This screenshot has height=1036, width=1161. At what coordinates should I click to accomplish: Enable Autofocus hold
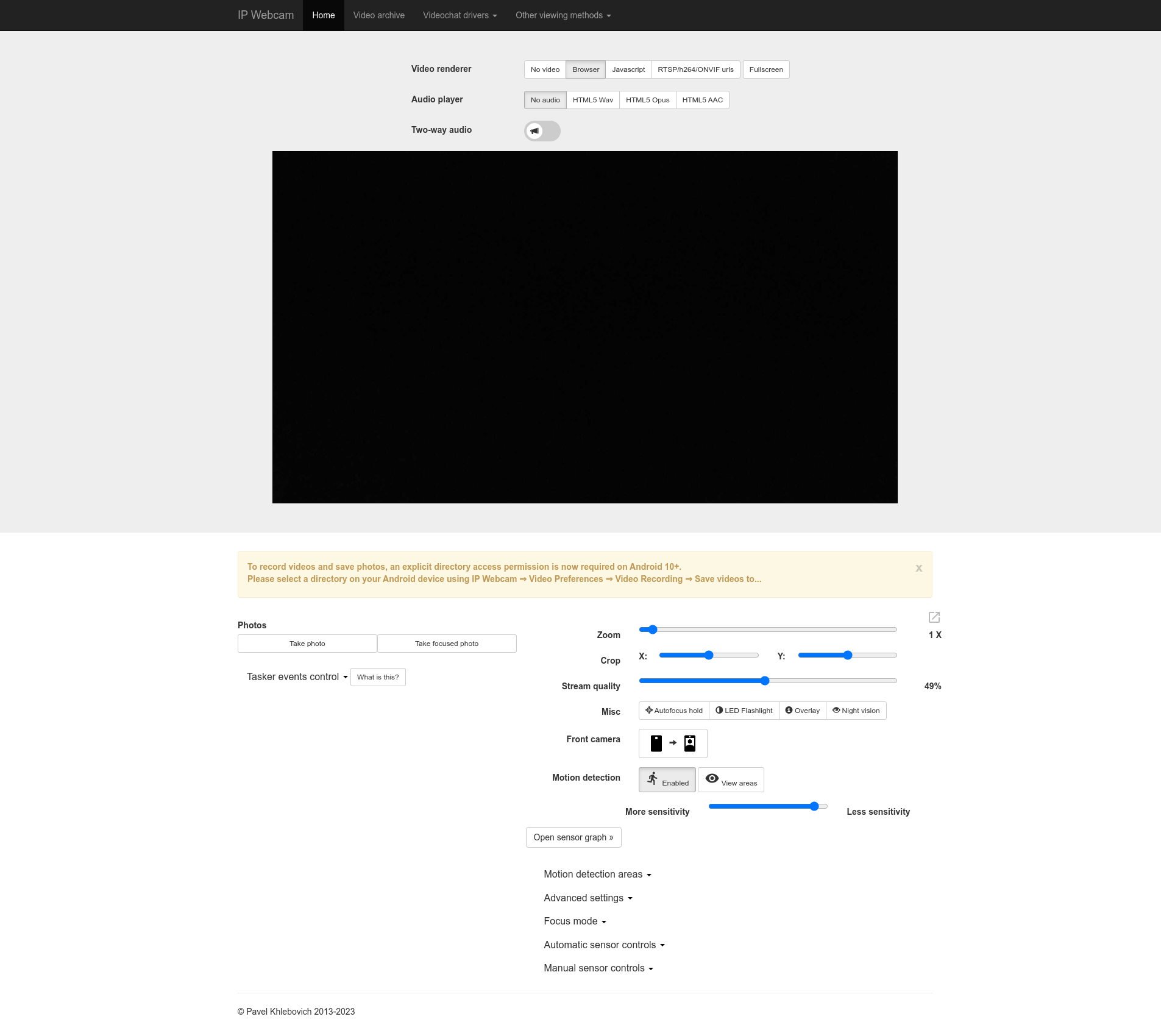click(673, 710)
